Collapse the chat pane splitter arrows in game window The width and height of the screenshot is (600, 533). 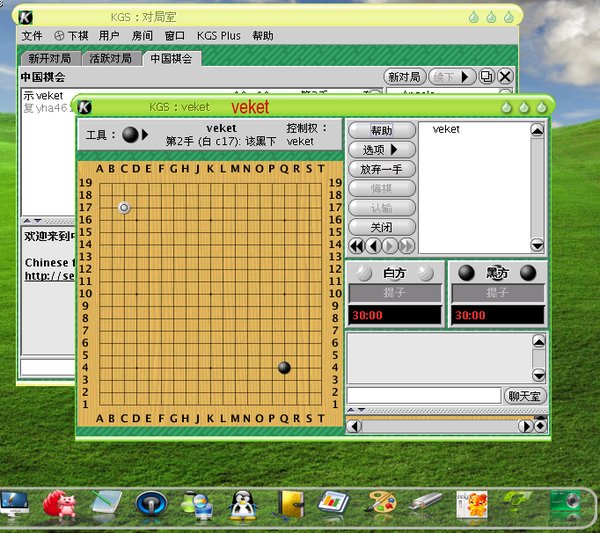point(356,410)
